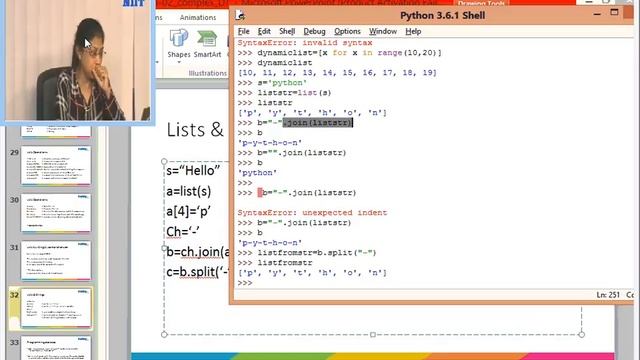Click the b=ch.join line on the slide
This screenshot has width=640, height=360.
(x=198, y=252)
